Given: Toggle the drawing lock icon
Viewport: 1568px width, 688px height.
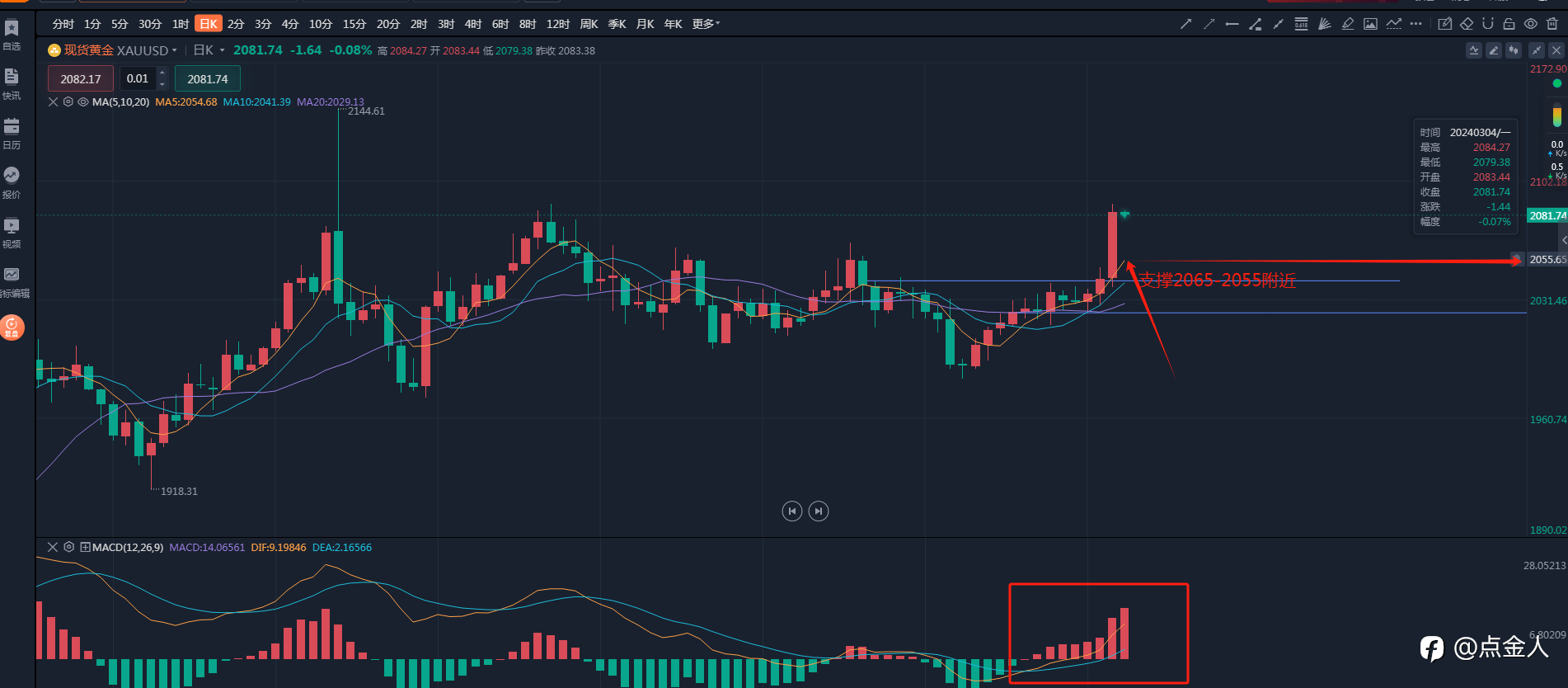Looking at the screenshot, I should click(x=1509, y=24).
